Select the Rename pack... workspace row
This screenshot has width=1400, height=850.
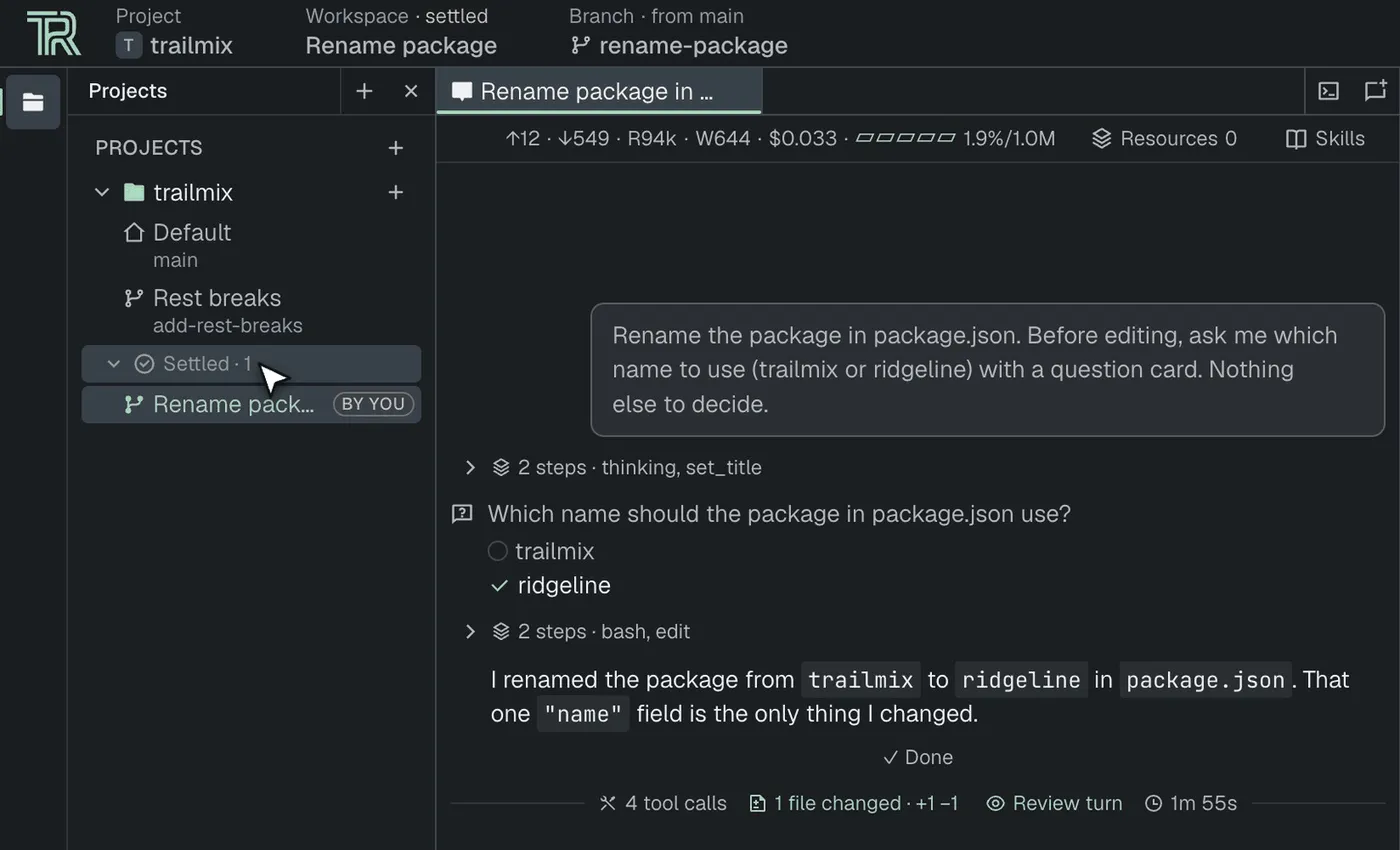[x=252, y=404]
